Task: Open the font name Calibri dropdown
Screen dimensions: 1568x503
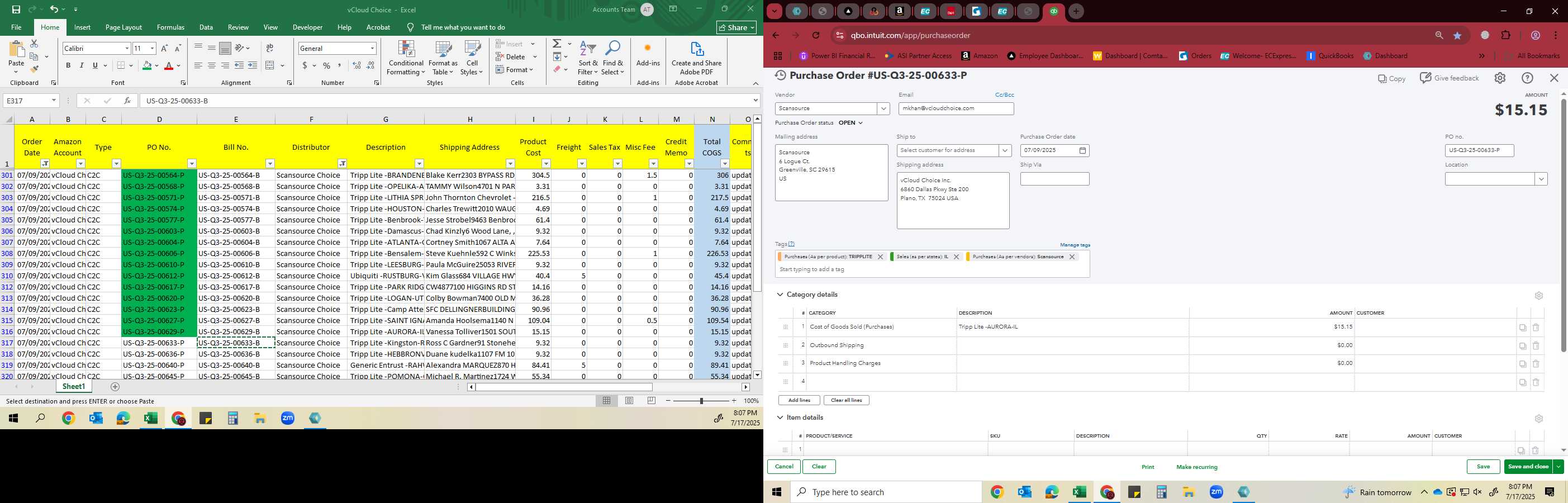Action: click(127, 48)
